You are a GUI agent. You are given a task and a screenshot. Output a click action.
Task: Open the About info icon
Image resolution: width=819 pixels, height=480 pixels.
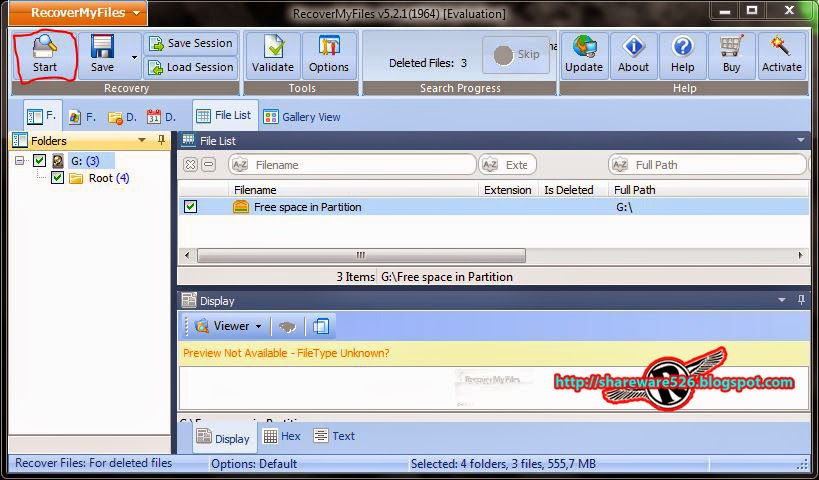634,47
